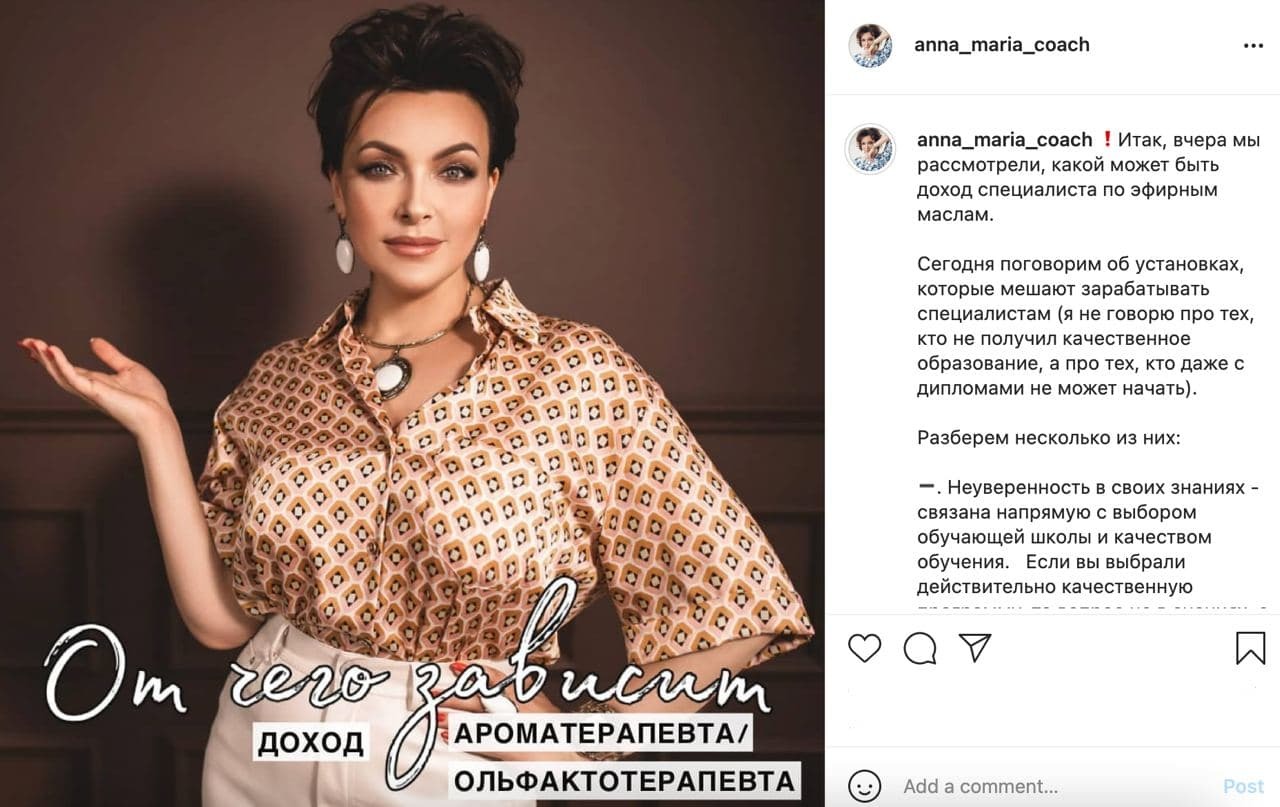Viewport: 1280px width, 807px height.
Task: Open comments via the speech bubble icon
Action: 920,648
